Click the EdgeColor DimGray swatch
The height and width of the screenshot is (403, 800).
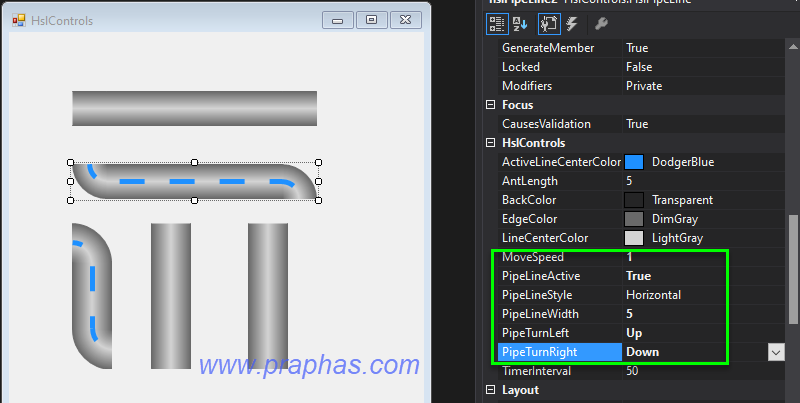[633, 219]
